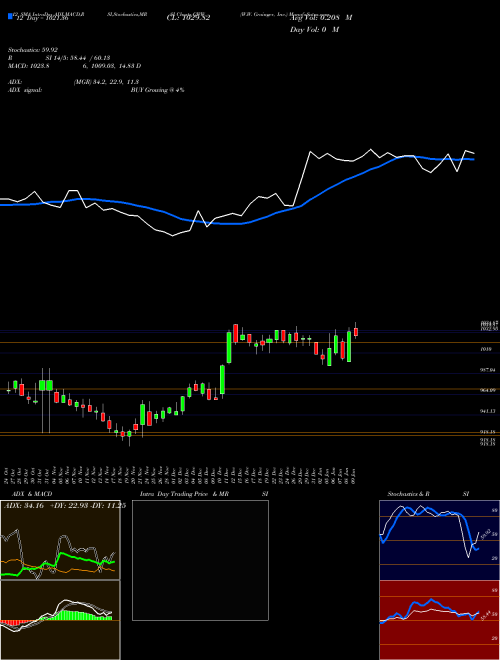Click the ADX: 34.16 +DY: 22.93 -DY: 11.25 header

pyautogui.click(x=65, y=506)
